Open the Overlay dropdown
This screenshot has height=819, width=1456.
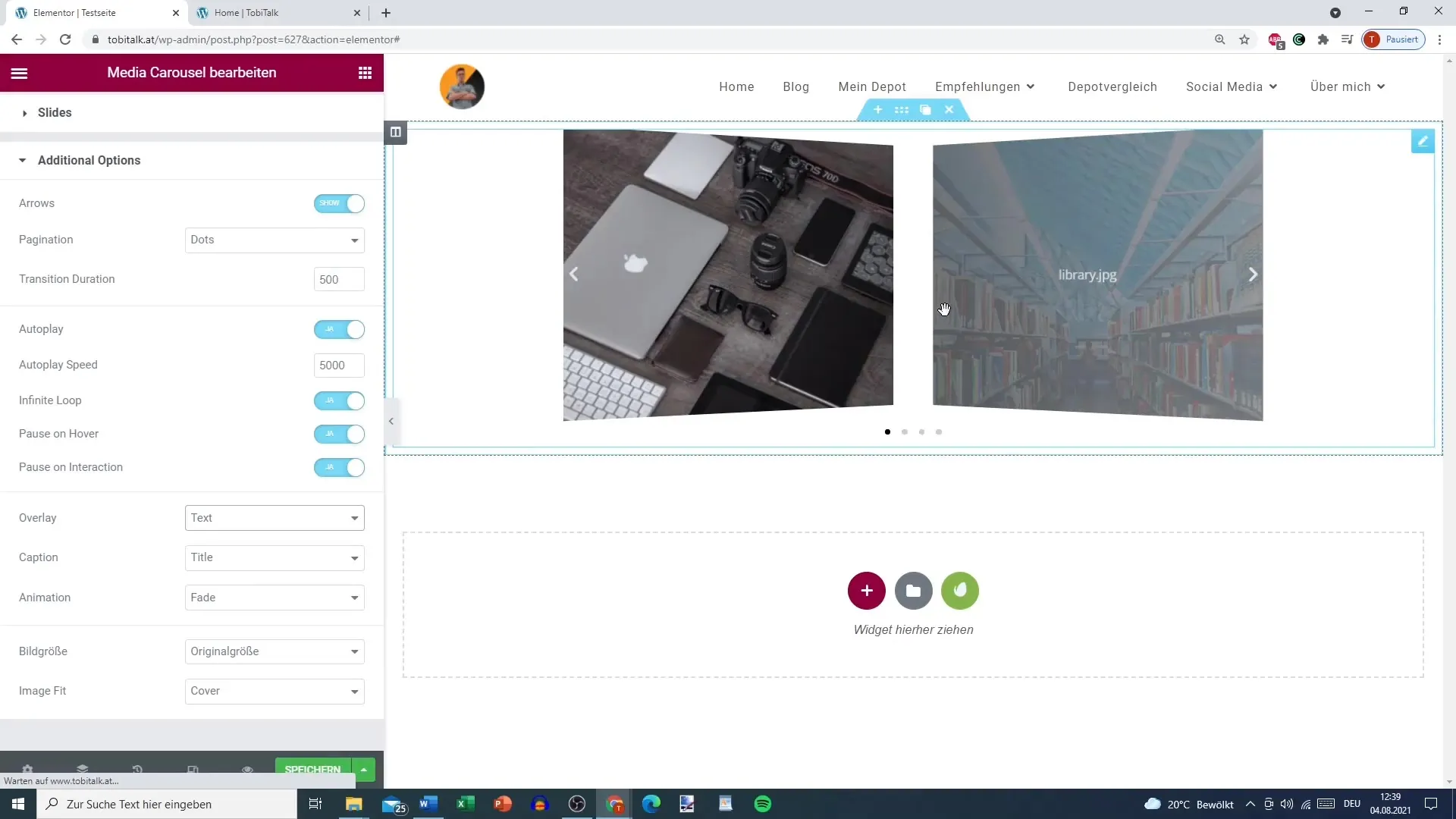(275, 518)
